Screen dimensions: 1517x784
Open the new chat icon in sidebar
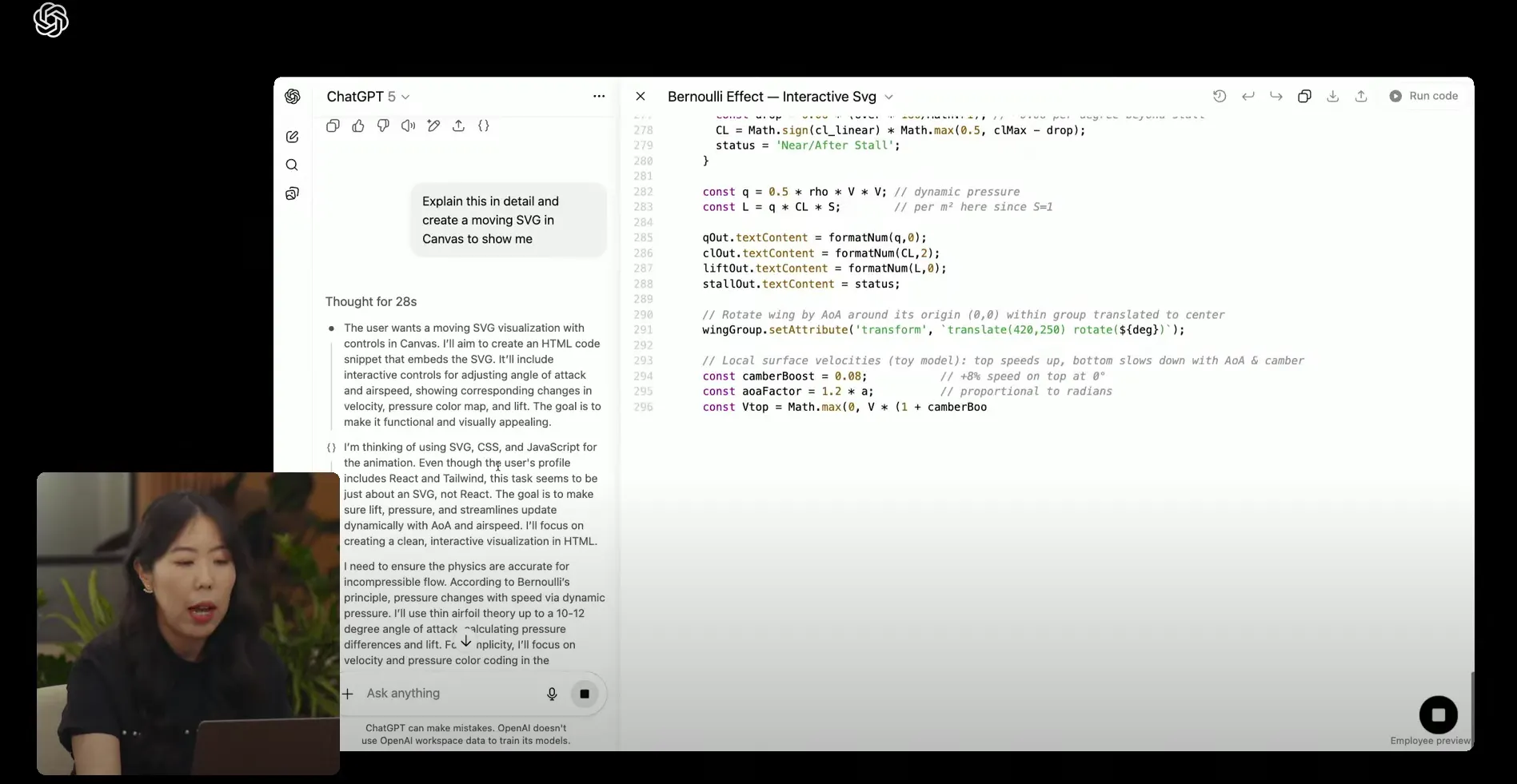(x=292, y=137)
